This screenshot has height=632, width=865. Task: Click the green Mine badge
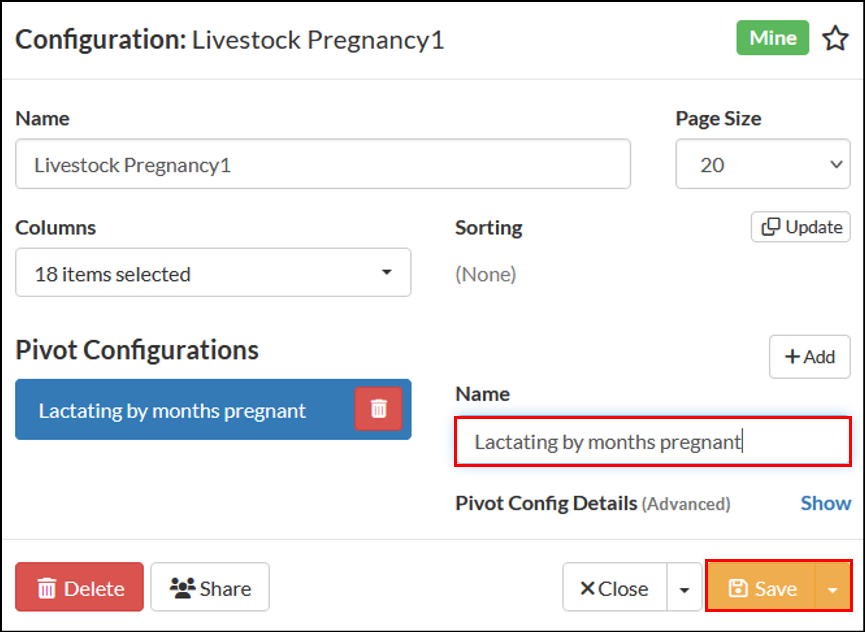tap(772, 38)
